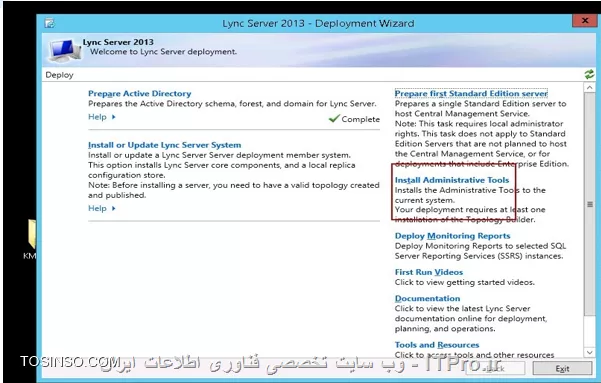Open First Run Videos link
This screenshot has height=383, width=601.
[429, 272]
